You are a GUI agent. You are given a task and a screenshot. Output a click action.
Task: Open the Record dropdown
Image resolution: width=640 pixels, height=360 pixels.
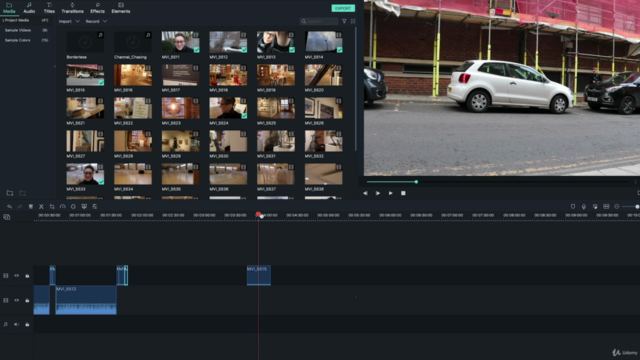(x=96, y=21)
